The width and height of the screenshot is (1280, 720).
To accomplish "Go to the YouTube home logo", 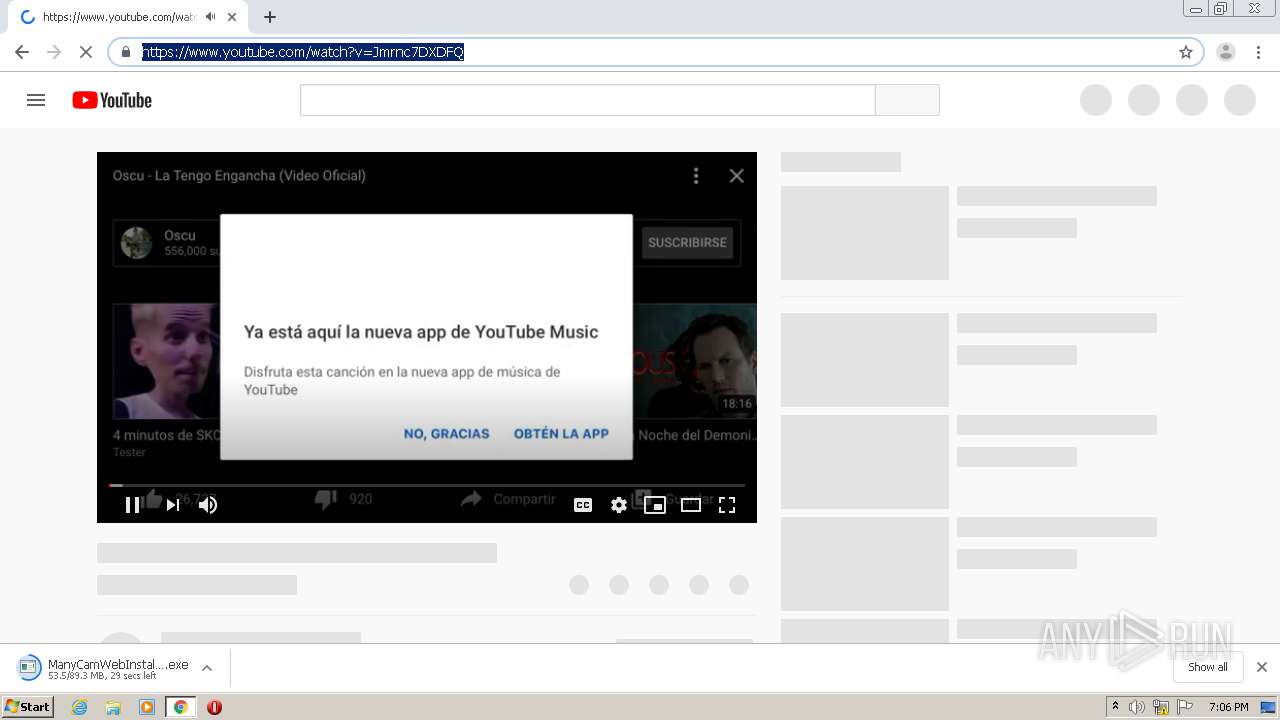I will click(x=112, y=100).
